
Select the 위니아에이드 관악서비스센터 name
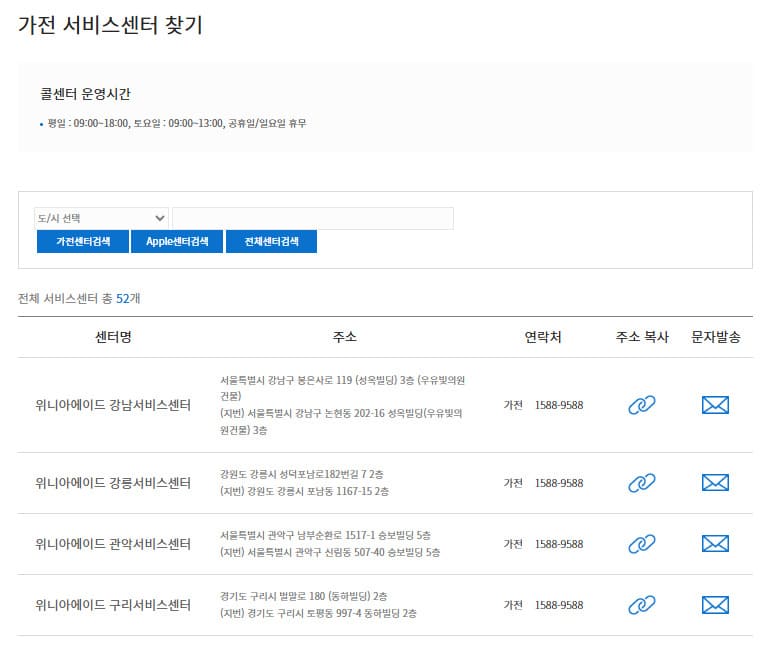tap(113, 544)
